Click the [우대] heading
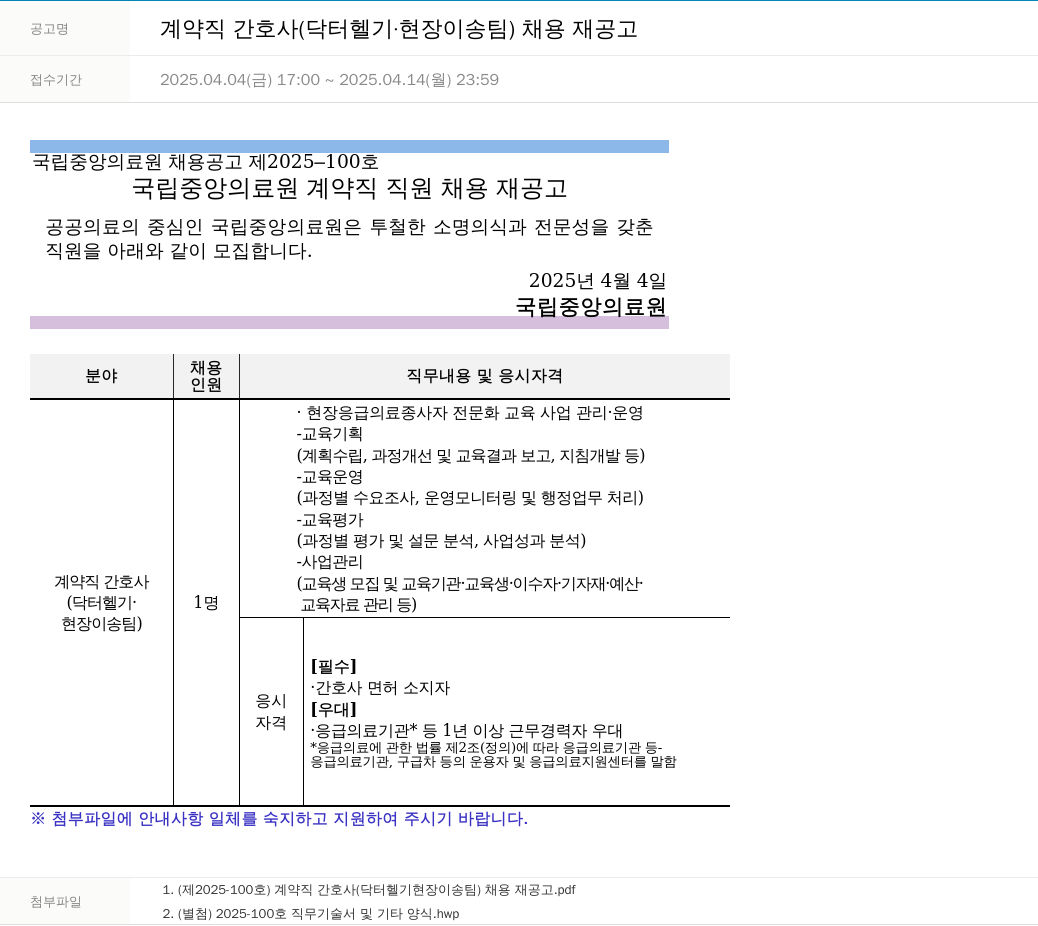The height and width of the screenshot is (926, 1038). 334,710
